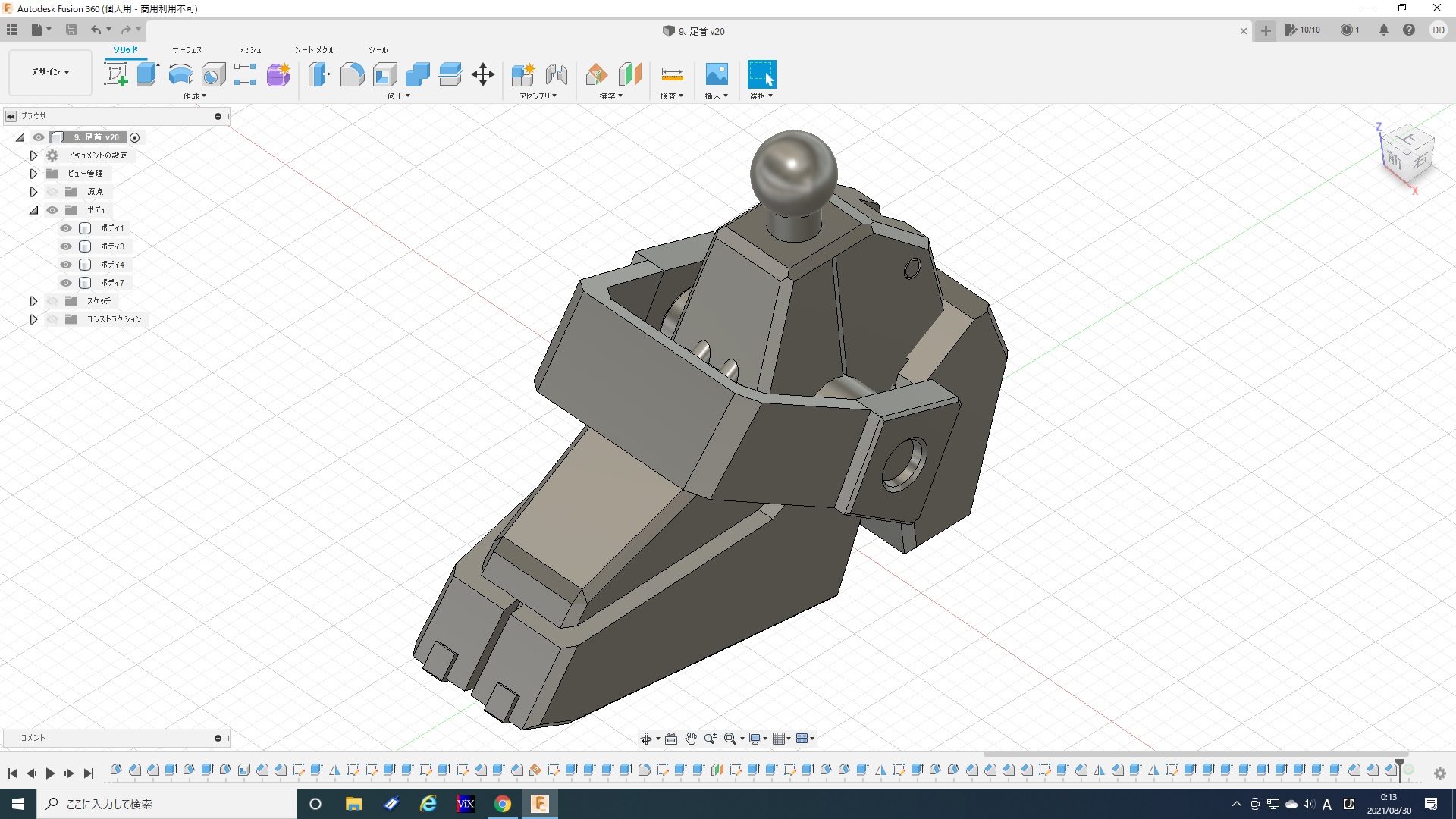Select the Extrude tool icon
The height and width of the screenshot is (819, 1456).
click(148, 74)
